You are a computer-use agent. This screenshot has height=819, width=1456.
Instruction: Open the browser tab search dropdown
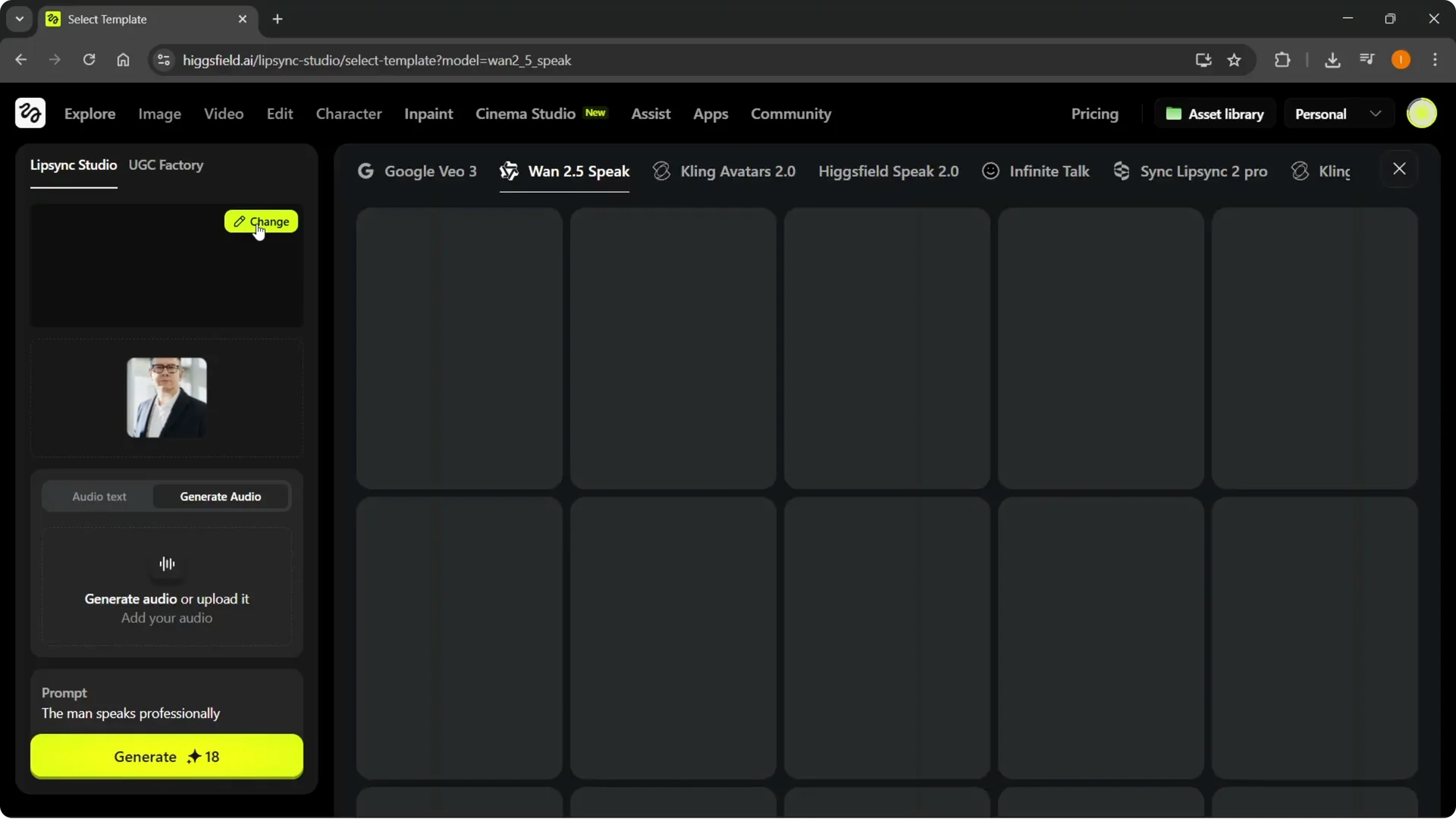[x=19, y=19]
